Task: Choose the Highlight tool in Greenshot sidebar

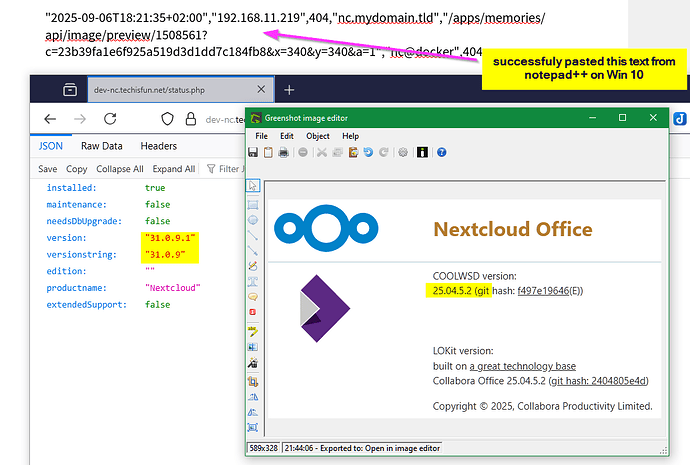Action: [253, 329]
